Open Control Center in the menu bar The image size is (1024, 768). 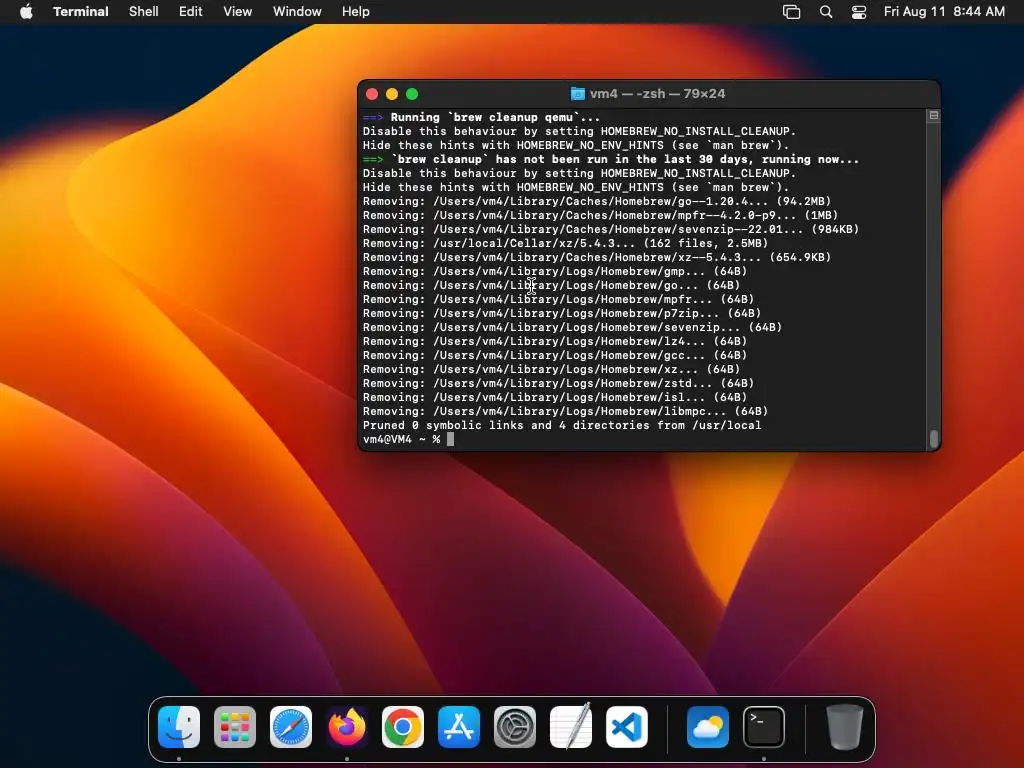859,12
